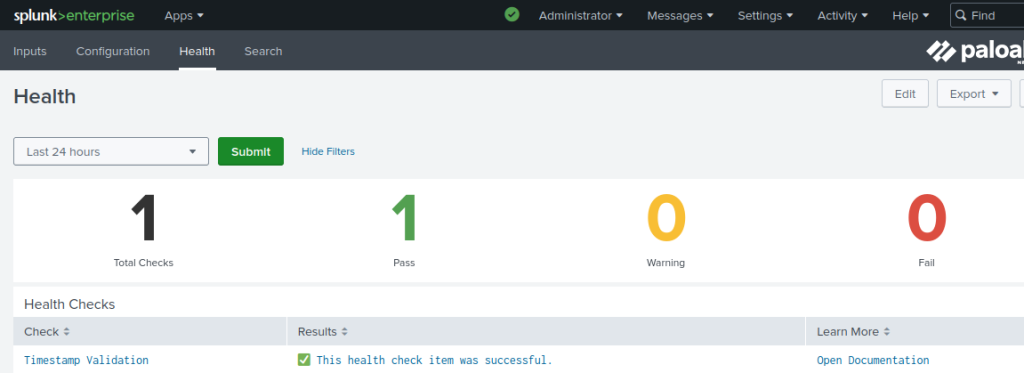Open the Settings menu
Image resolution: width=1024 pixels, height=373 pixels.
[765, 16]
